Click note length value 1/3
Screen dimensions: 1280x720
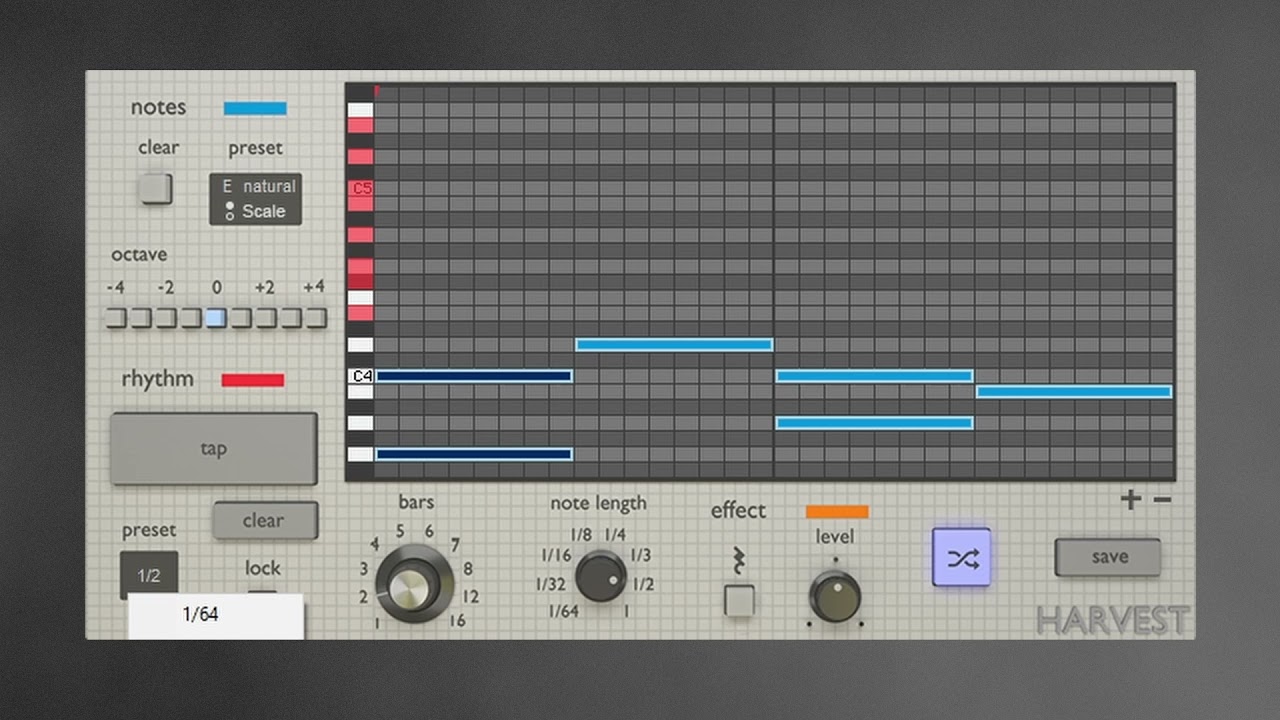641,556
